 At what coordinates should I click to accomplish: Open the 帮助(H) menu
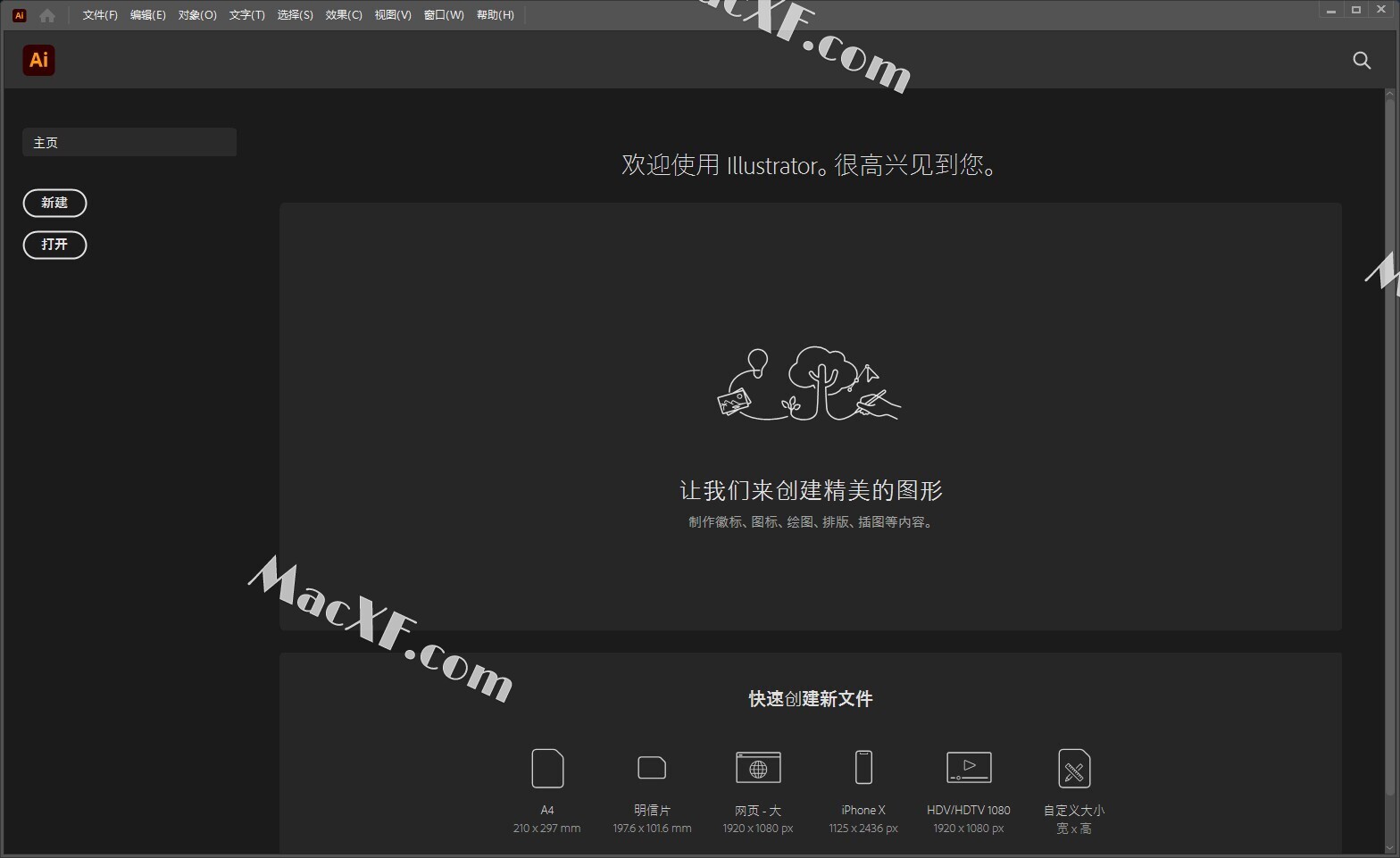496,15
